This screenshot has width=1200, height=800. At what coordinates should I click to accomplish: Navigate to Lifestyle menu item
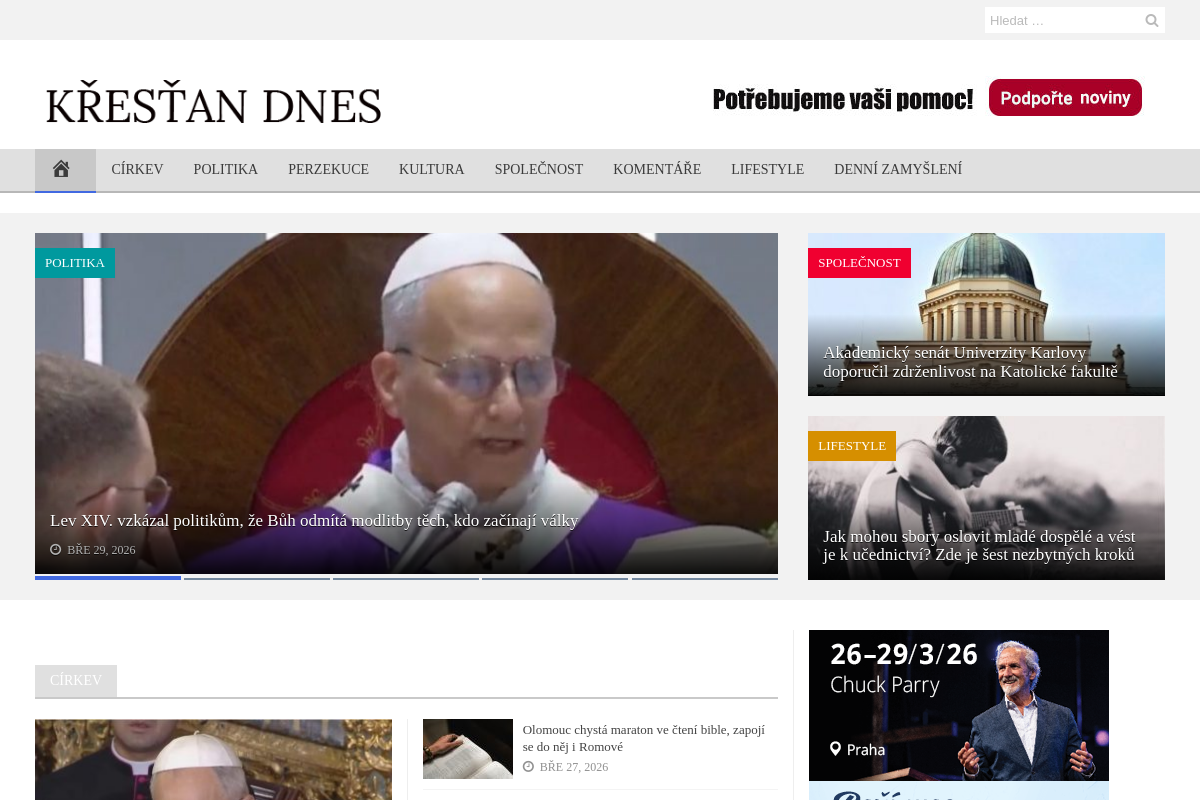coord(767,170)
